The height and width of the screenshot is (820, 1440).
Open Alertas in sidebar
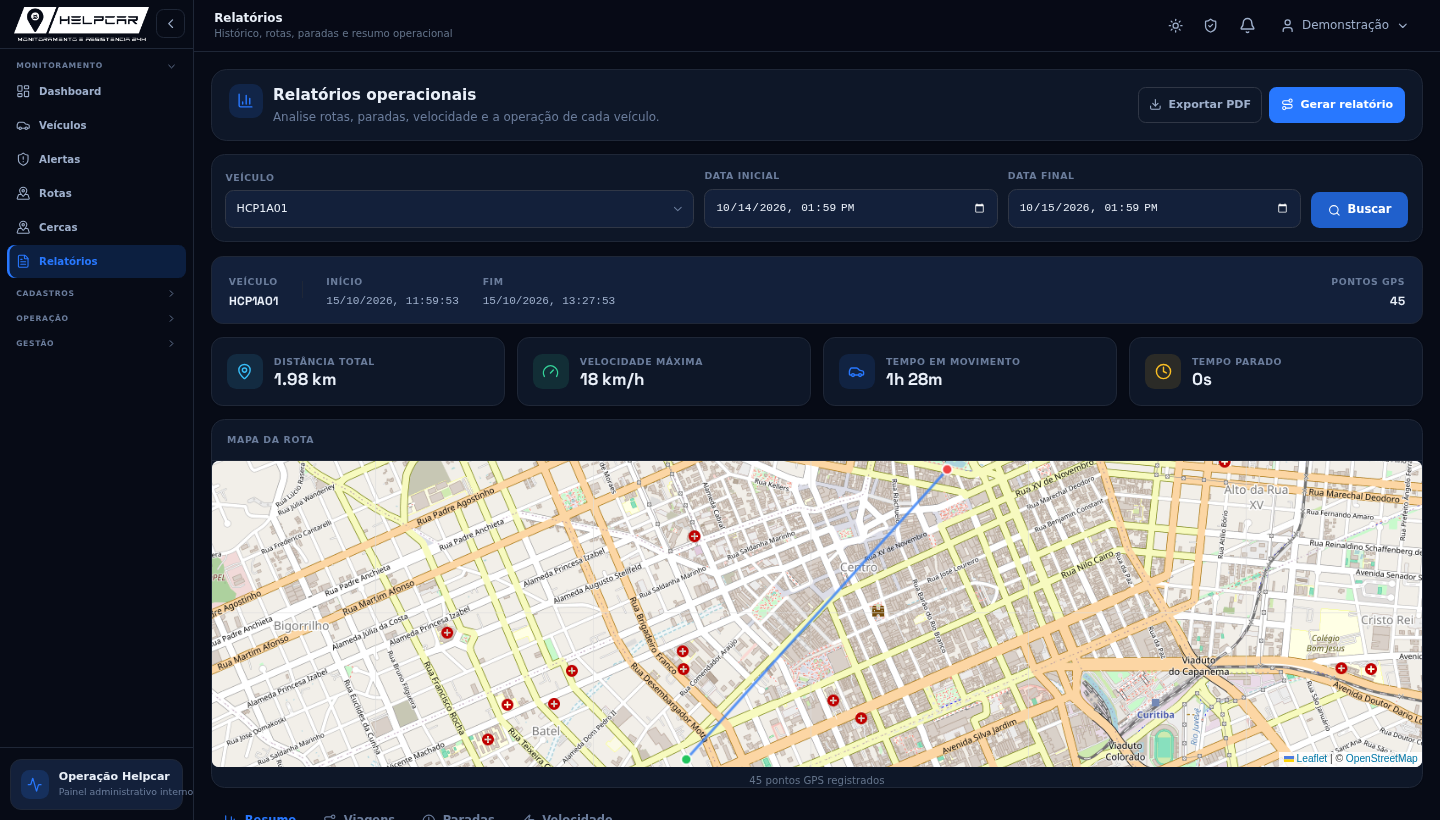click(96, 159)
